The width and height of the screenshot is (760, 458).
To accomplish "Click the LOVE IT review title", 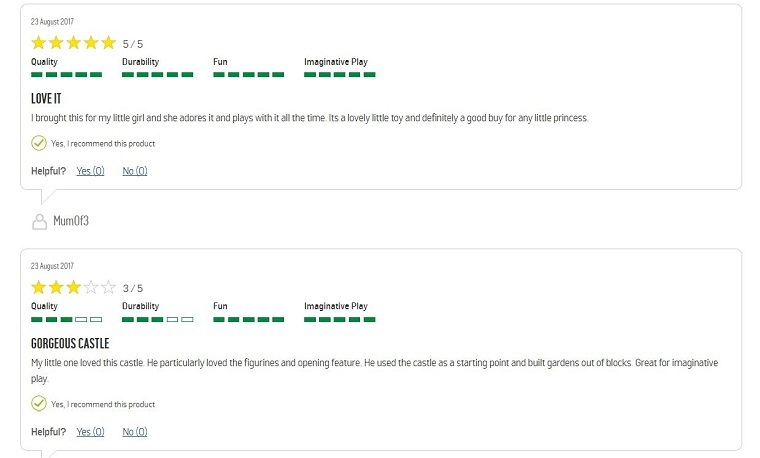I will pyautogui.click(x=47, y=100).
